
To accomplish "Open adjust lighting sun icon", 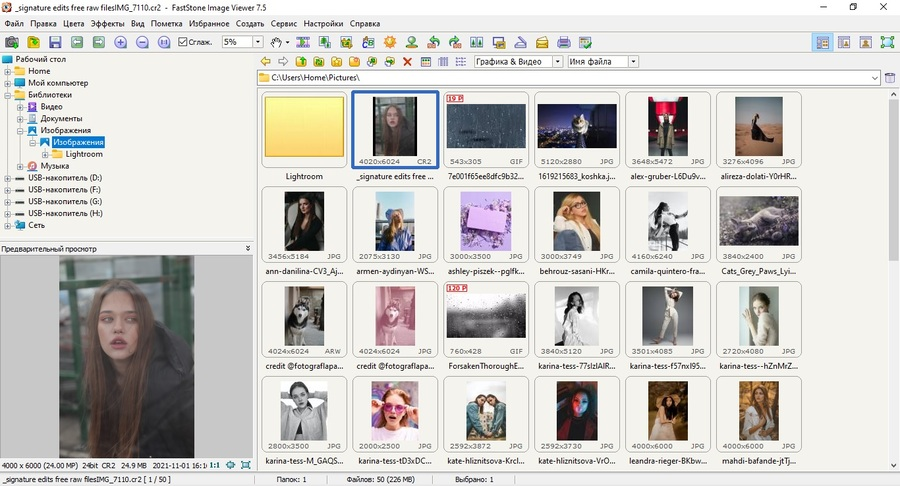I will 390,42.
